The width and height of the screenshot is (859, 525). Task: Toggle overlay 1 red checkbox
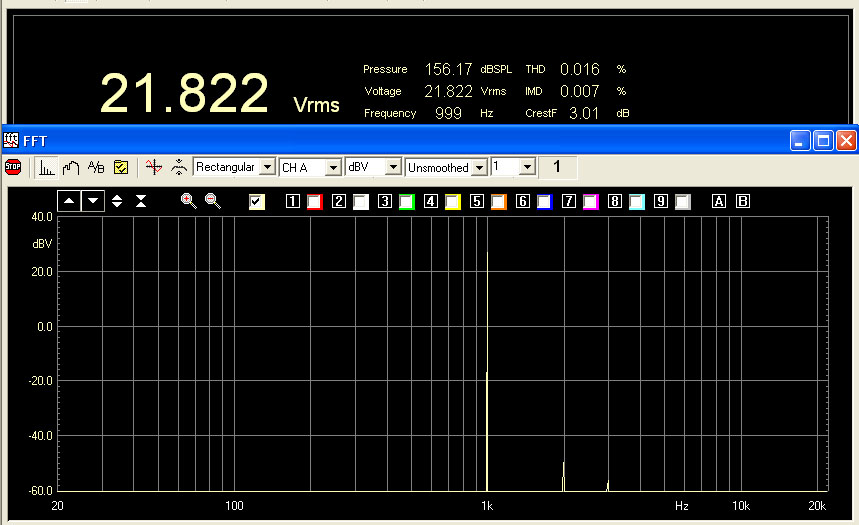[x=314, y=202]
